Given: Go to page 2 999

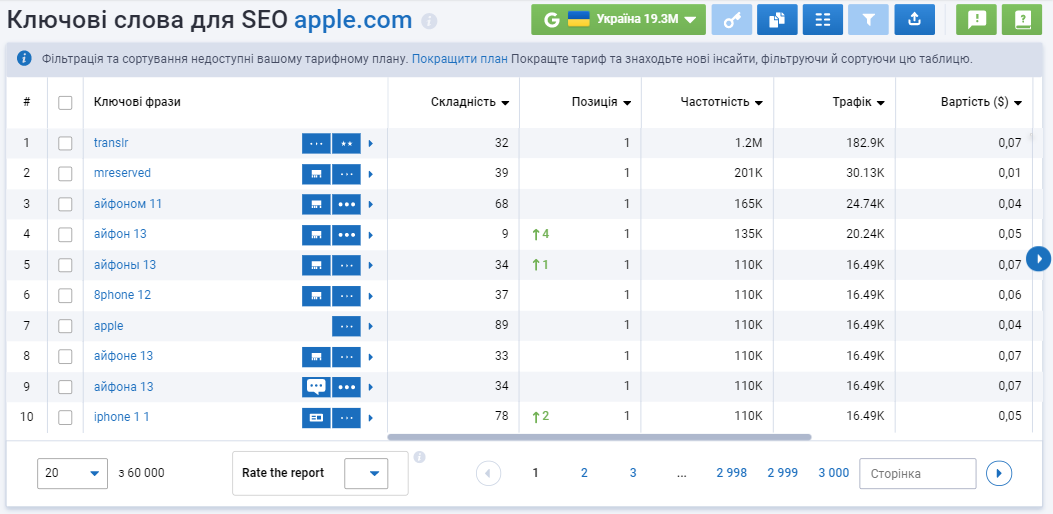Looking at the screenshot, I should (x=782, y=473).
